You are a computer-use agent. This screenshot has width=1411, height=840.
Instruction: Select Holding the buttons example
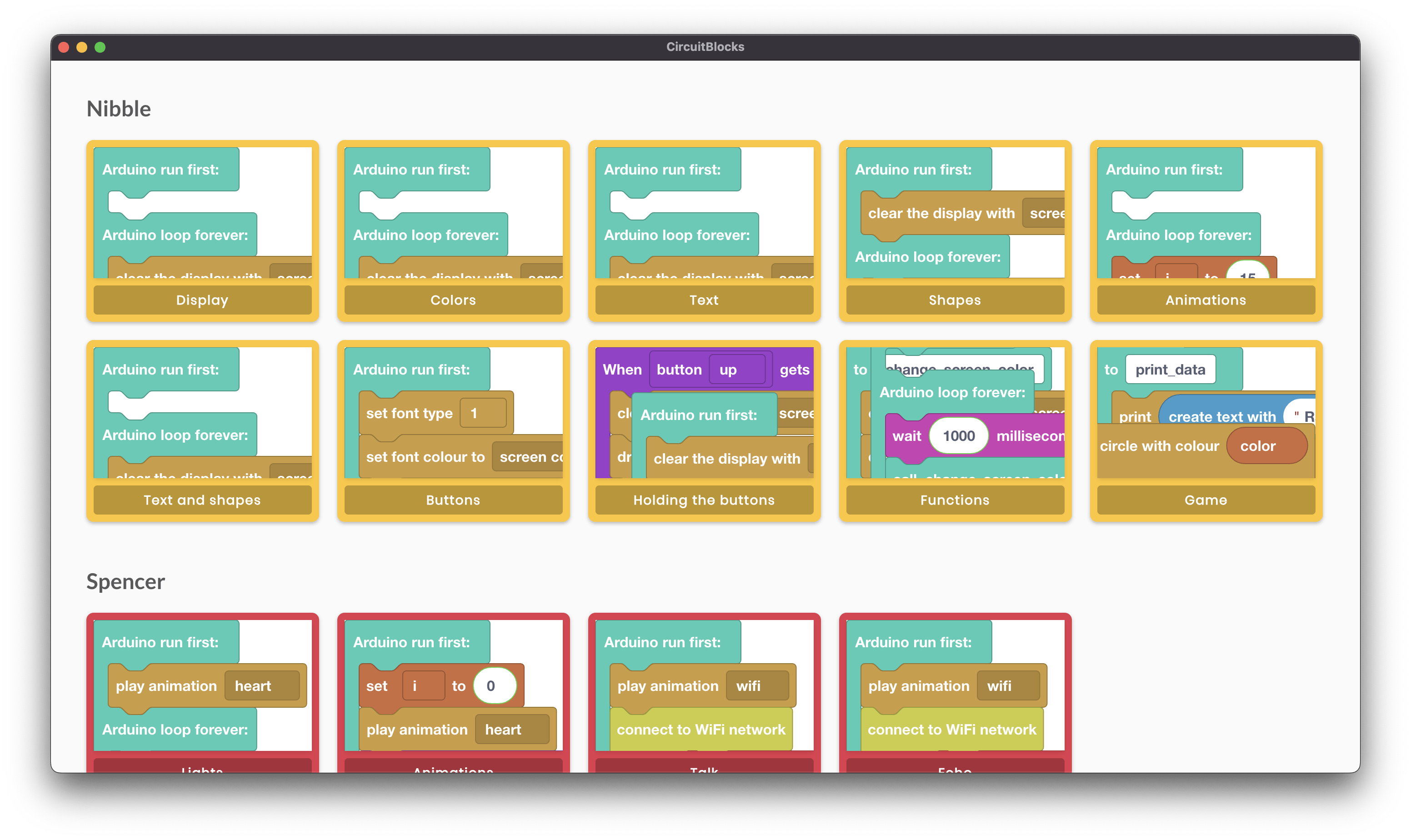704,500
